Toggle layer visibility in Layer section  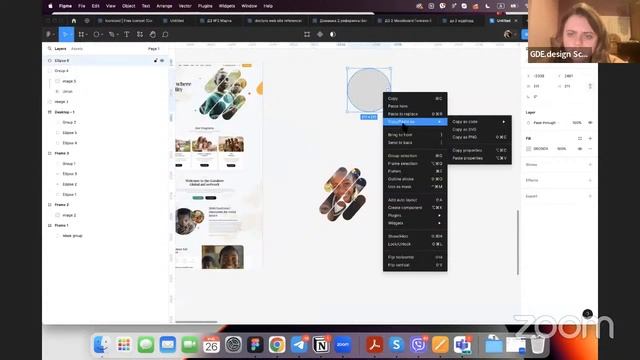590,122
